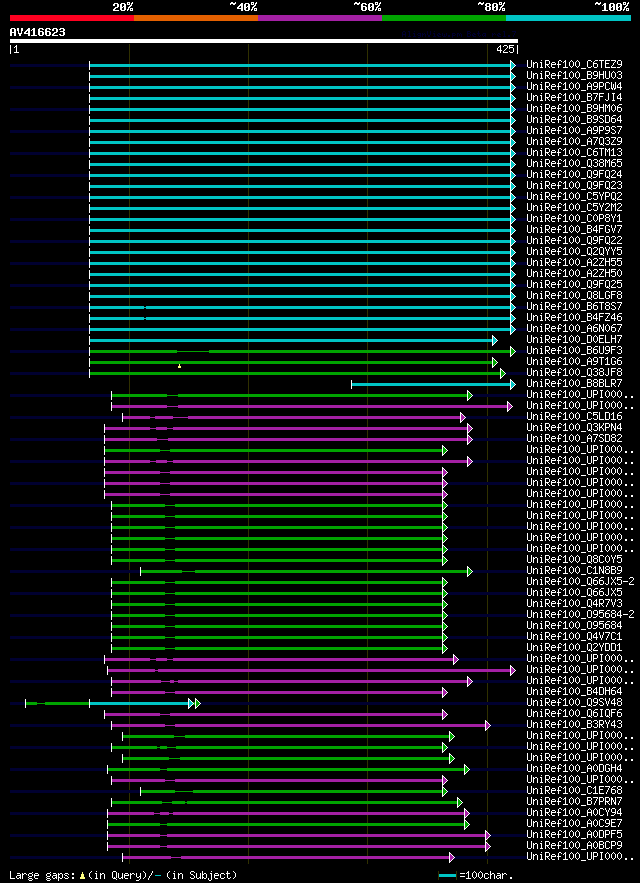Open hit UniRef100_B9SD64
640x883 pixels.
tap(574, 119)
